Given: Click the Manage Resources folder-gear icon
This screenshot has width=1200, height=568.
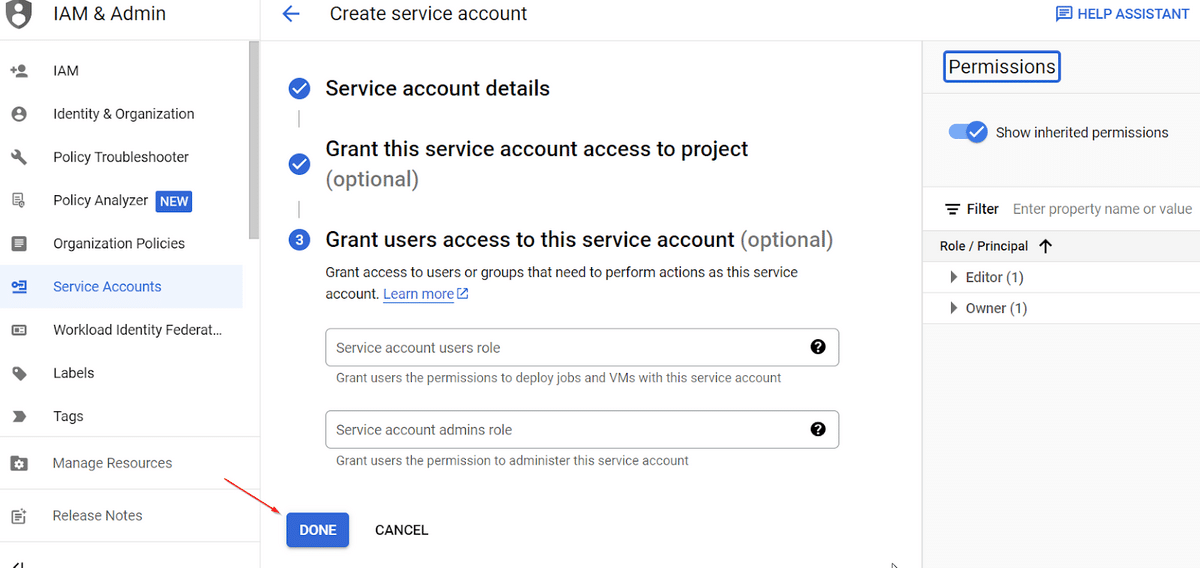Looking at the screenshot, I should coord(18,463).
